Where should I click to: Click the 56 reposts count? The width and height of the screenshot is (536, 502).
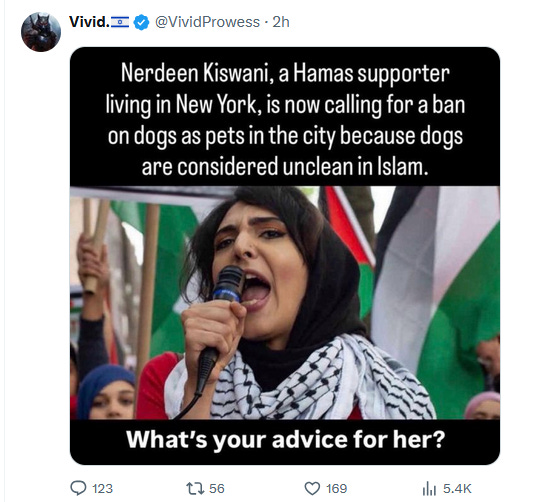pyautogui.click(x=217, y=488)
